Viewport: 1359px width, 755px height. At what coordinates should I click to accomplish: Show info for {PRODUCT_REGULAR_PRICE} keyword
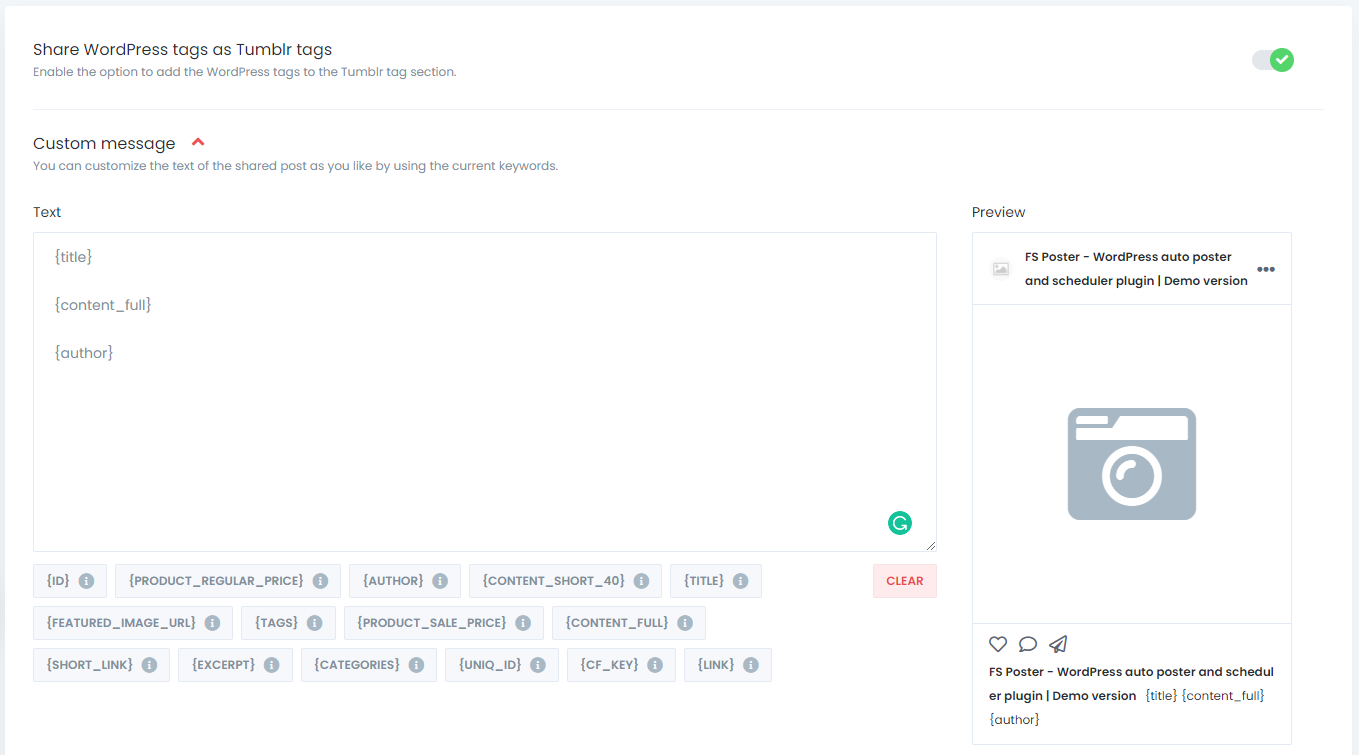click(x=320, y=581)
